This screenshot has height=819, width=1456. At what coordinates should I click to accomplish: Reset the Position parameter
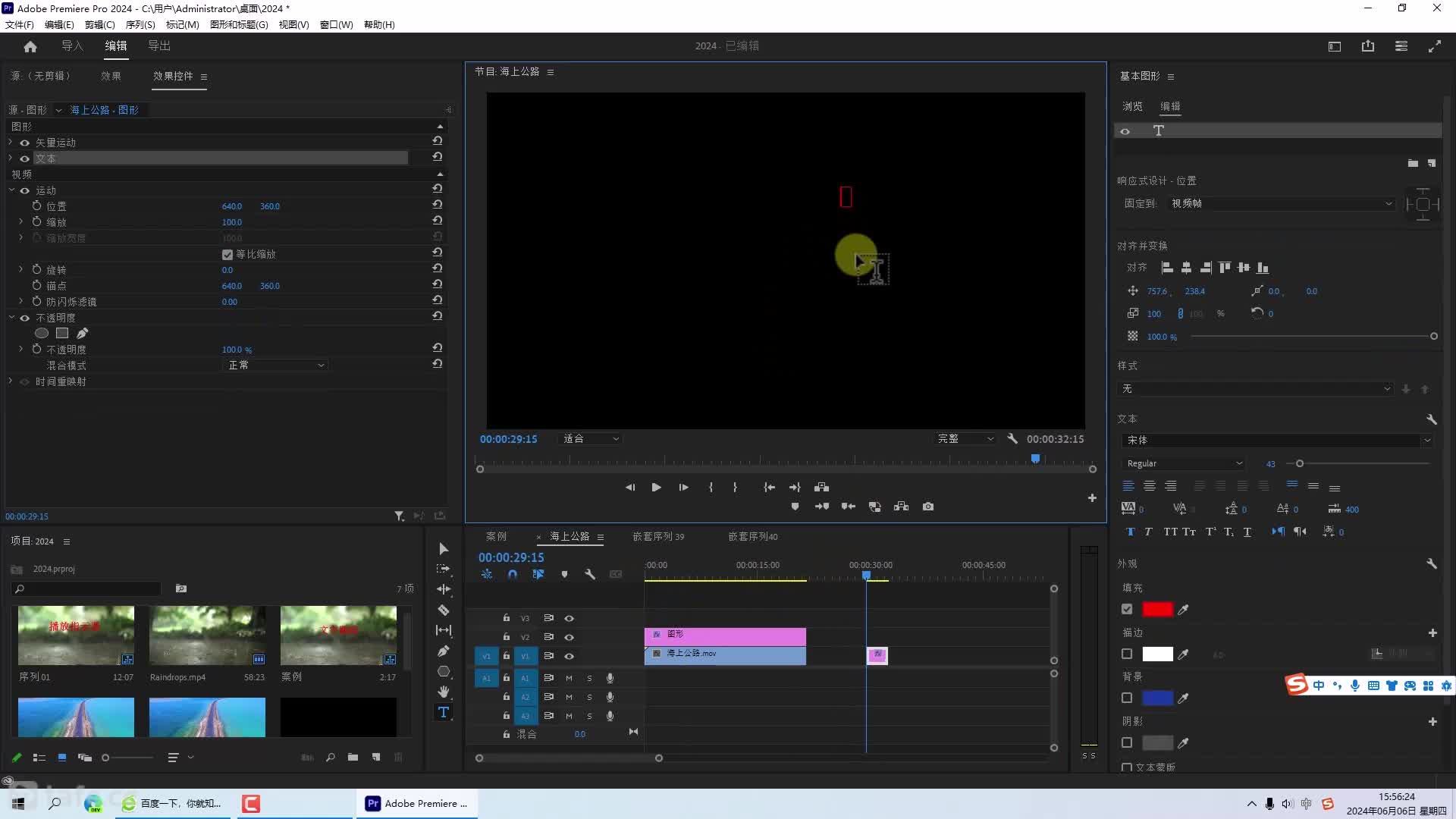coord(438,205)
